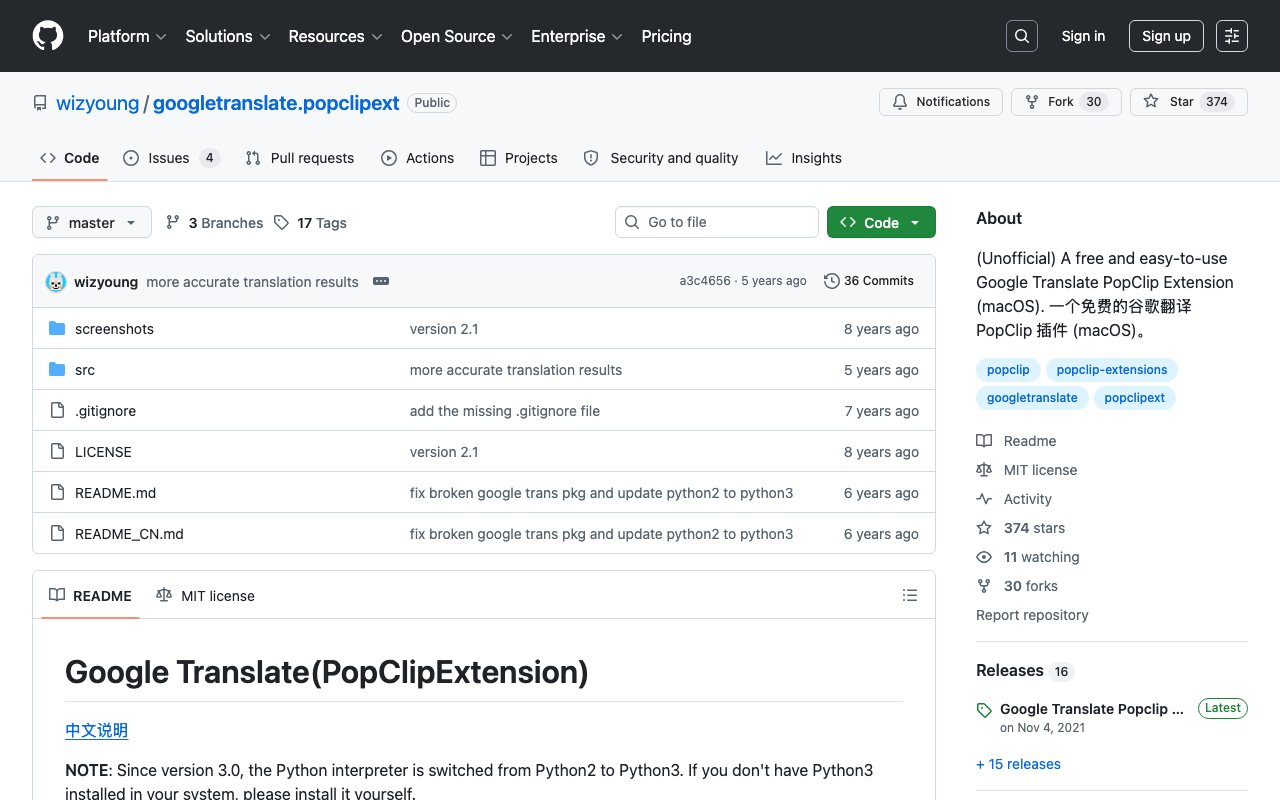This screenshot has width=1280, height=800.
Task: Open the green Code dropdown
Action: [x=881, y=222]
